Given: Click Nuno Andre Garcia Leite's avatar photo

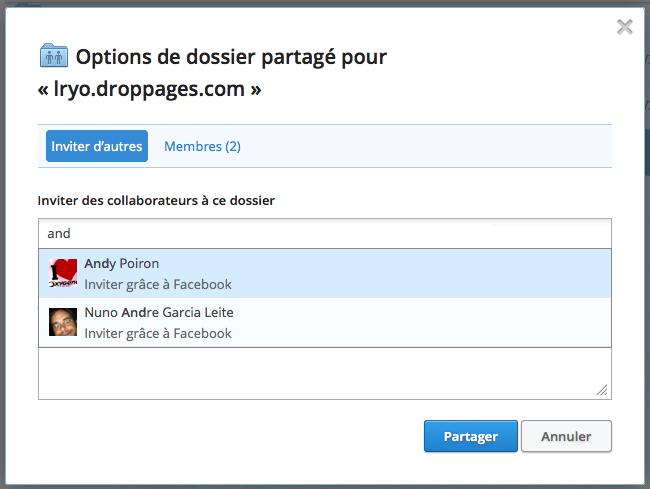Looking at the screenshot, I should pyautogui.click(x=63, y=322).
